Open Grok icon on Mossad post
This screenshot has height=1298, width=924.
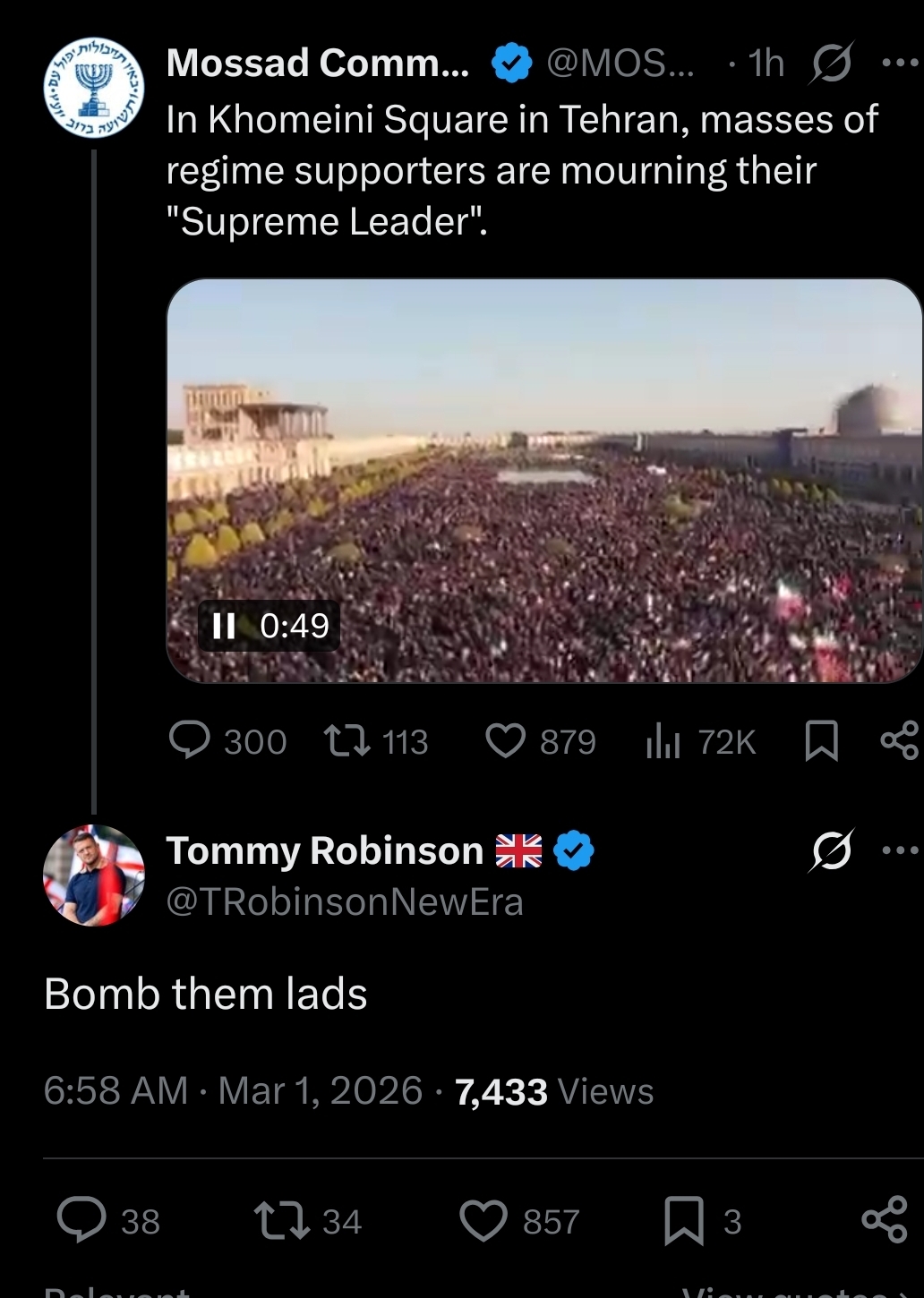coord(831,64)
